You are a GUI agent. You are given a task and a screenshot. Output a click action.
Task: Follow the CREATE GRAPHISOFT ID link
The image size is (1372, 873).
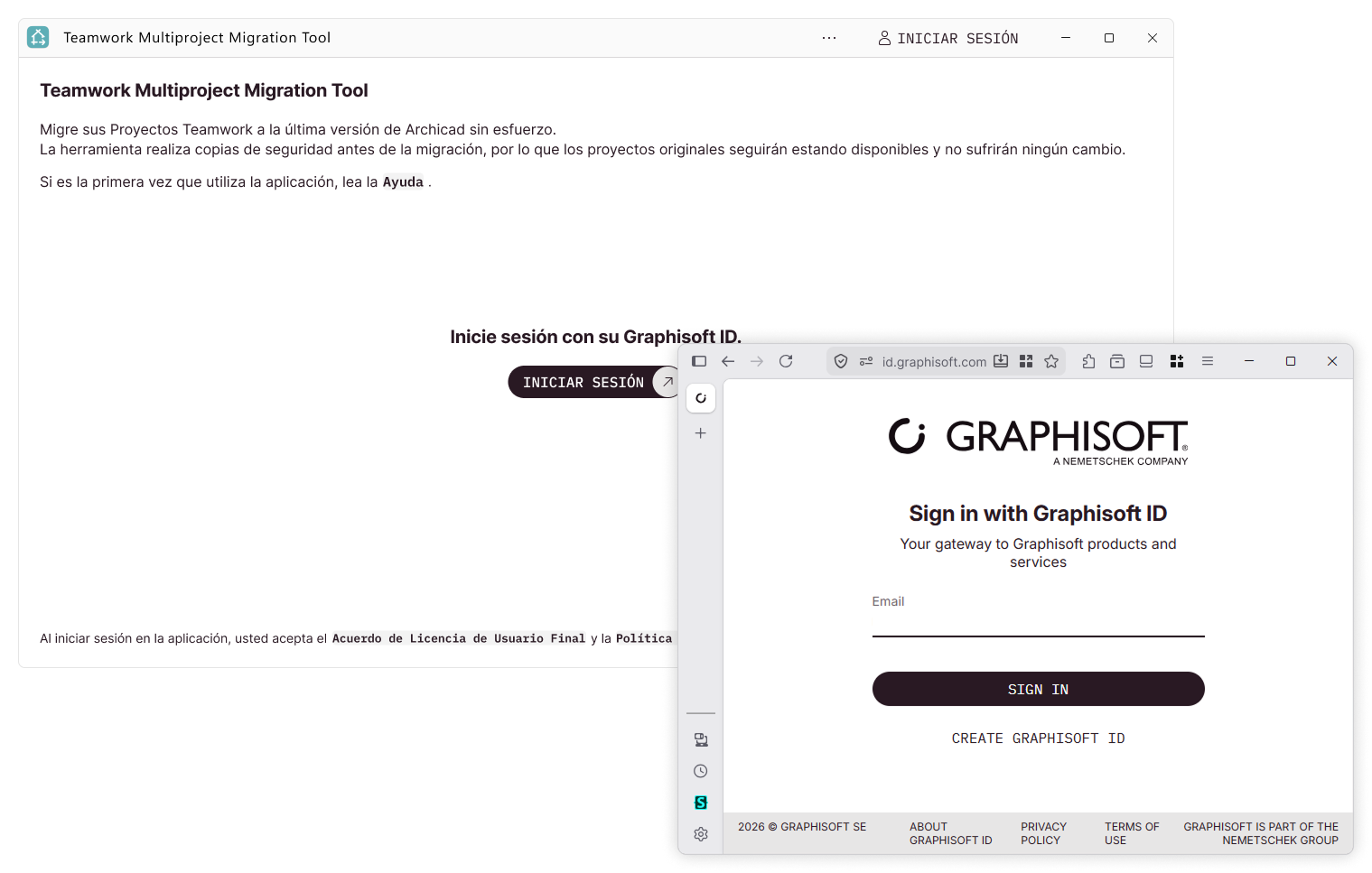click(1039, 738)
